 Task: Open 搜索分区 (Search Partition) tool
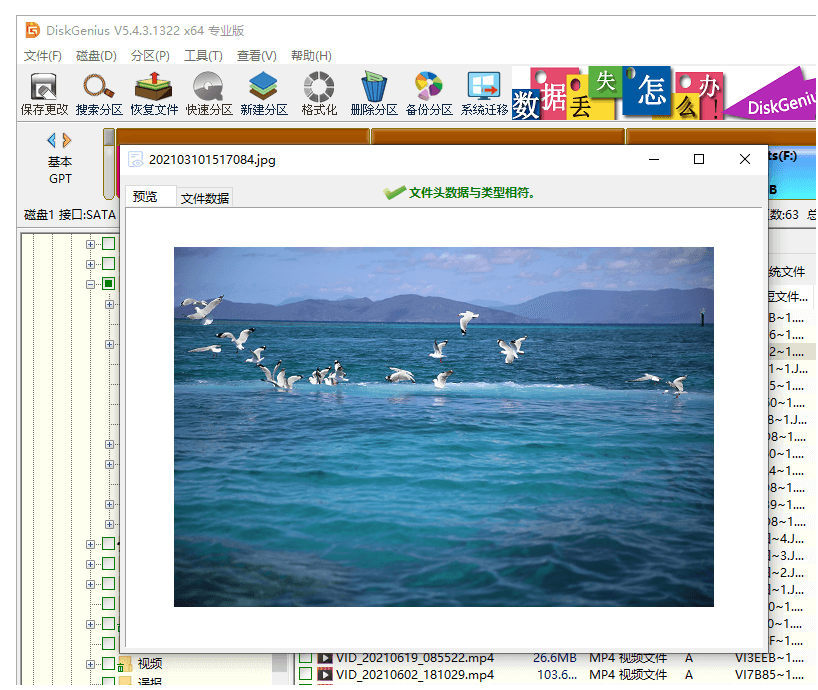pos(99,94)
